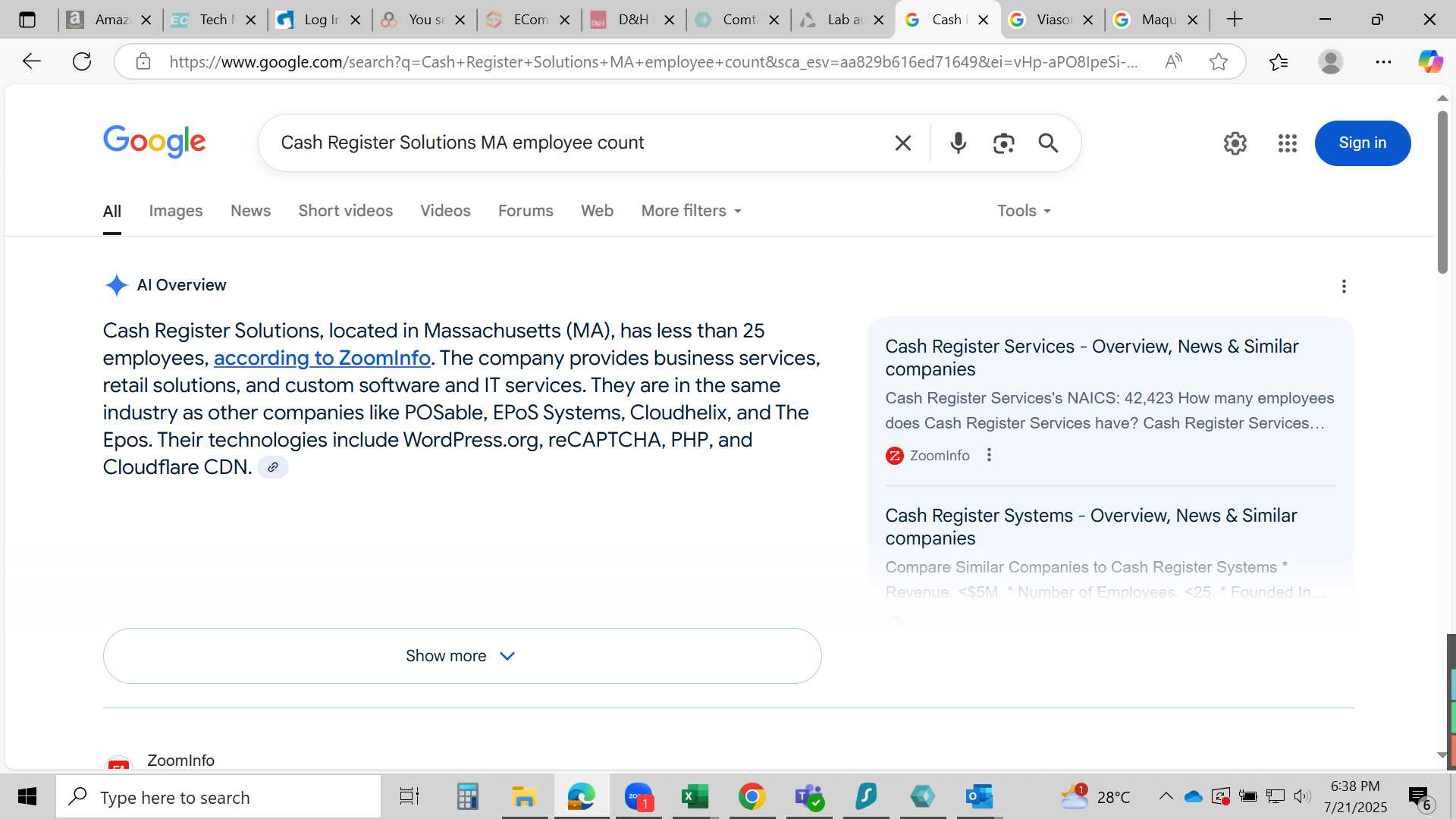
Task: Click the AI Overview source link chip
Action: click(x=272, y=467)
